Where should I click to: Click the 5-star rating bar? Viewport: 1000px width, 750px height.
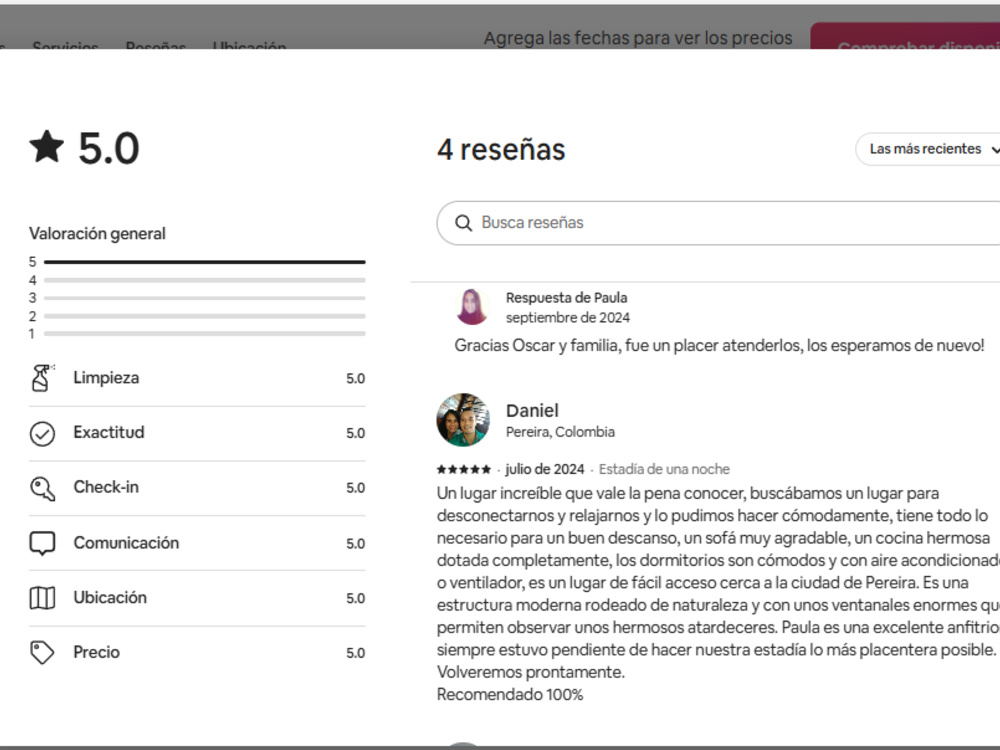click(x=205, y=261)
